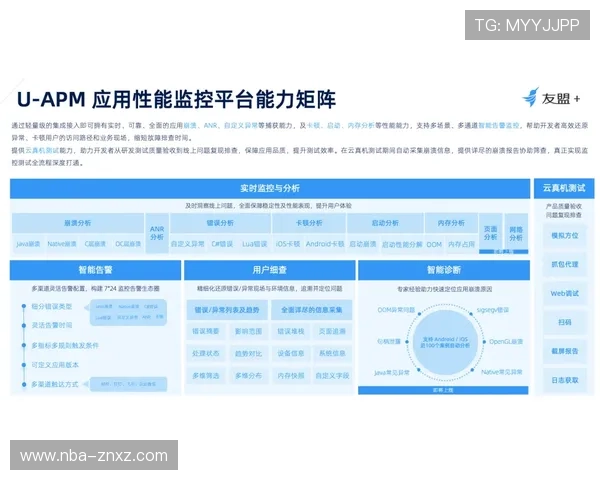The width and height of the screenshot is (600, 480).
Task: Click the 网络分析 box
Action: (516, 233)
